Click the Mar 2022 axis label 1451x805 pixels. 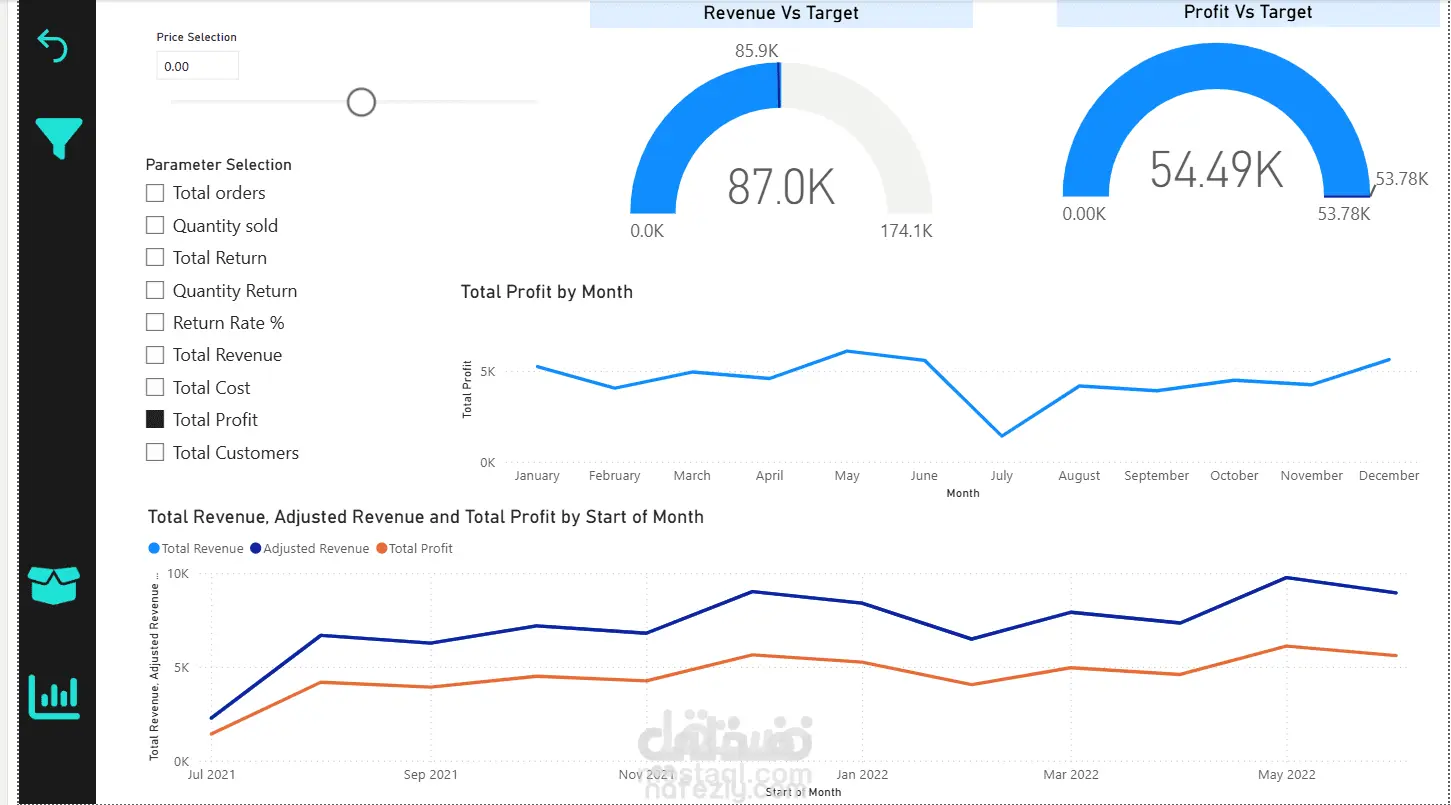(x=1071, y=775)
